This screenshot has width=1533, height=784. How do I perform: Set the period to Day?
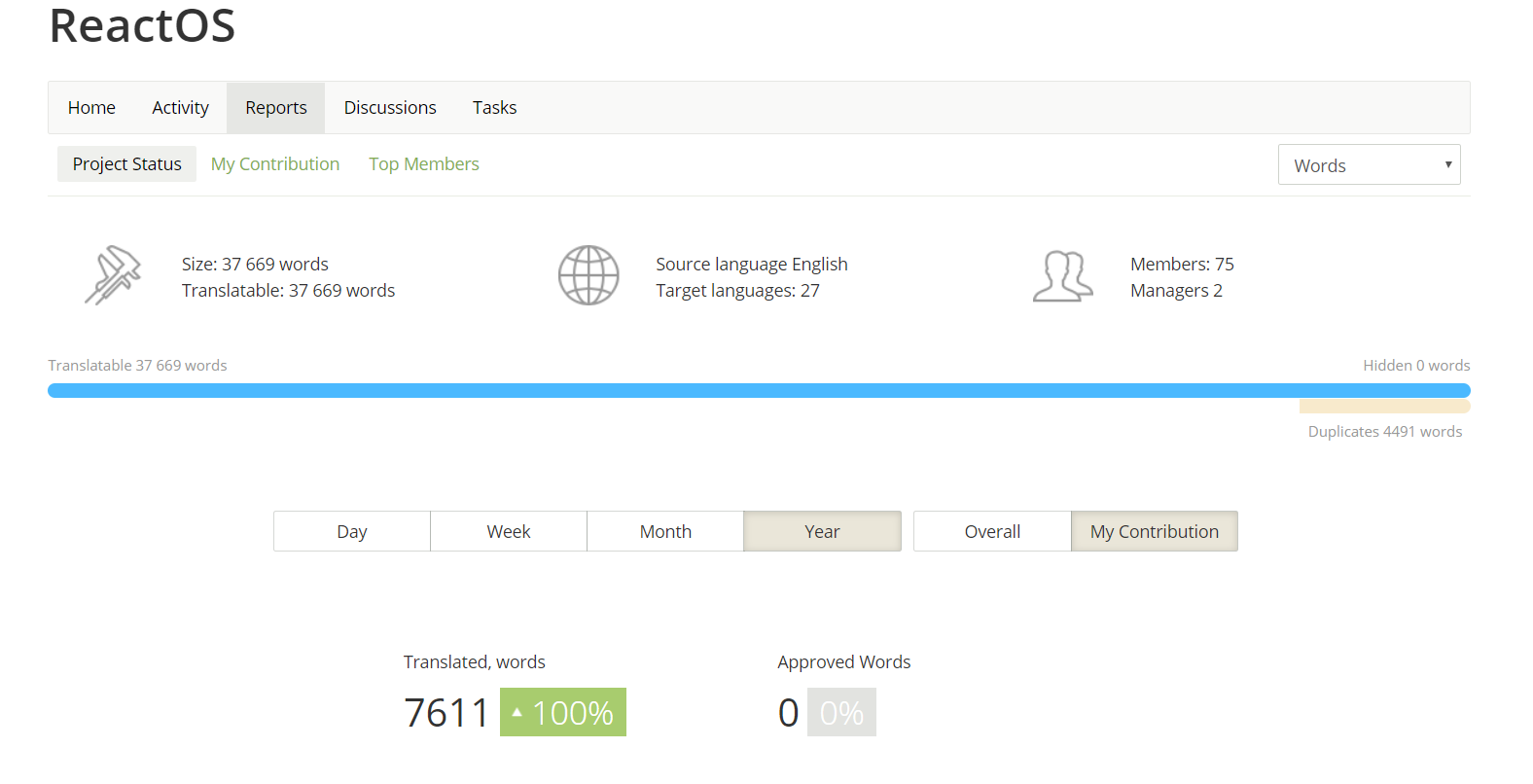[x=352, y=531]
